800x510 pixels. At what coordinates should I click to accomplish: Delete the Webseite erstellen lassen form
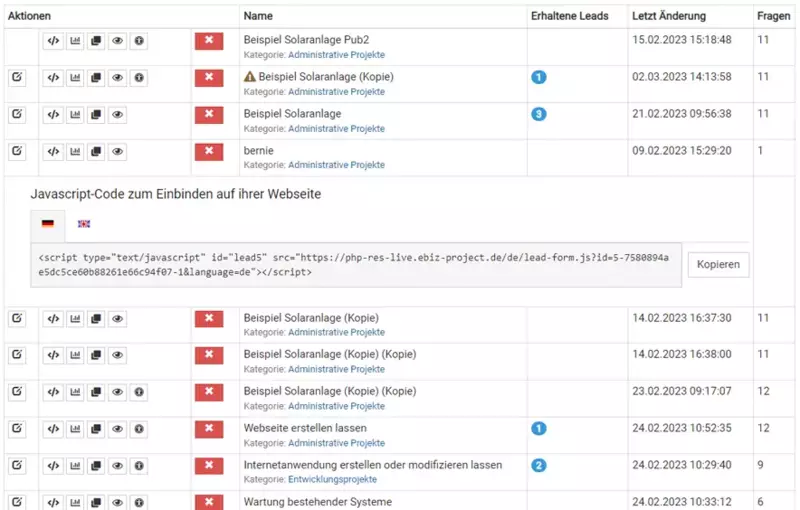(x=209, y=429)
